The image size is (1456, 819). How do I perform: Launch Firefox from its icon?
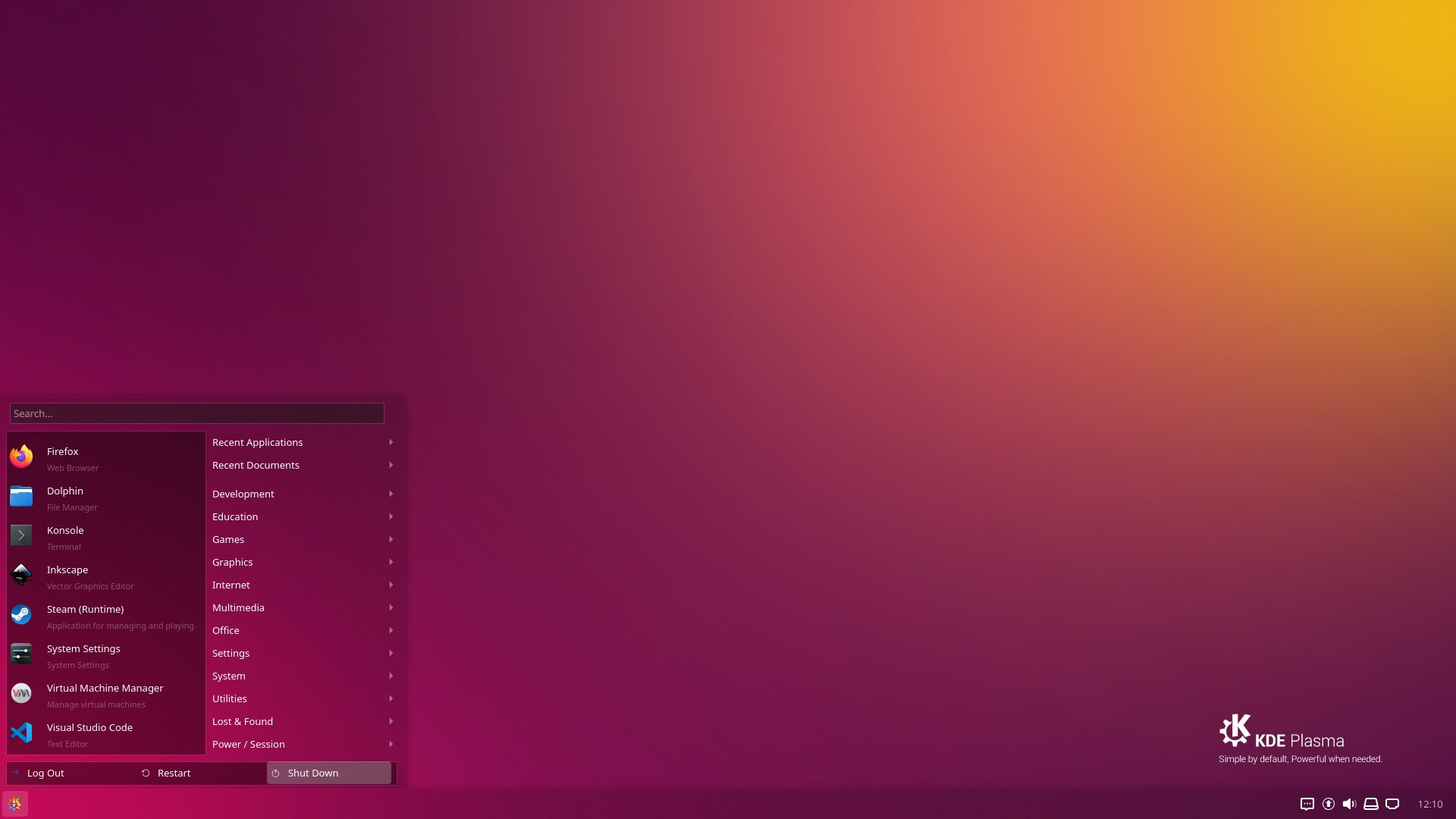(x=21, y=457)
